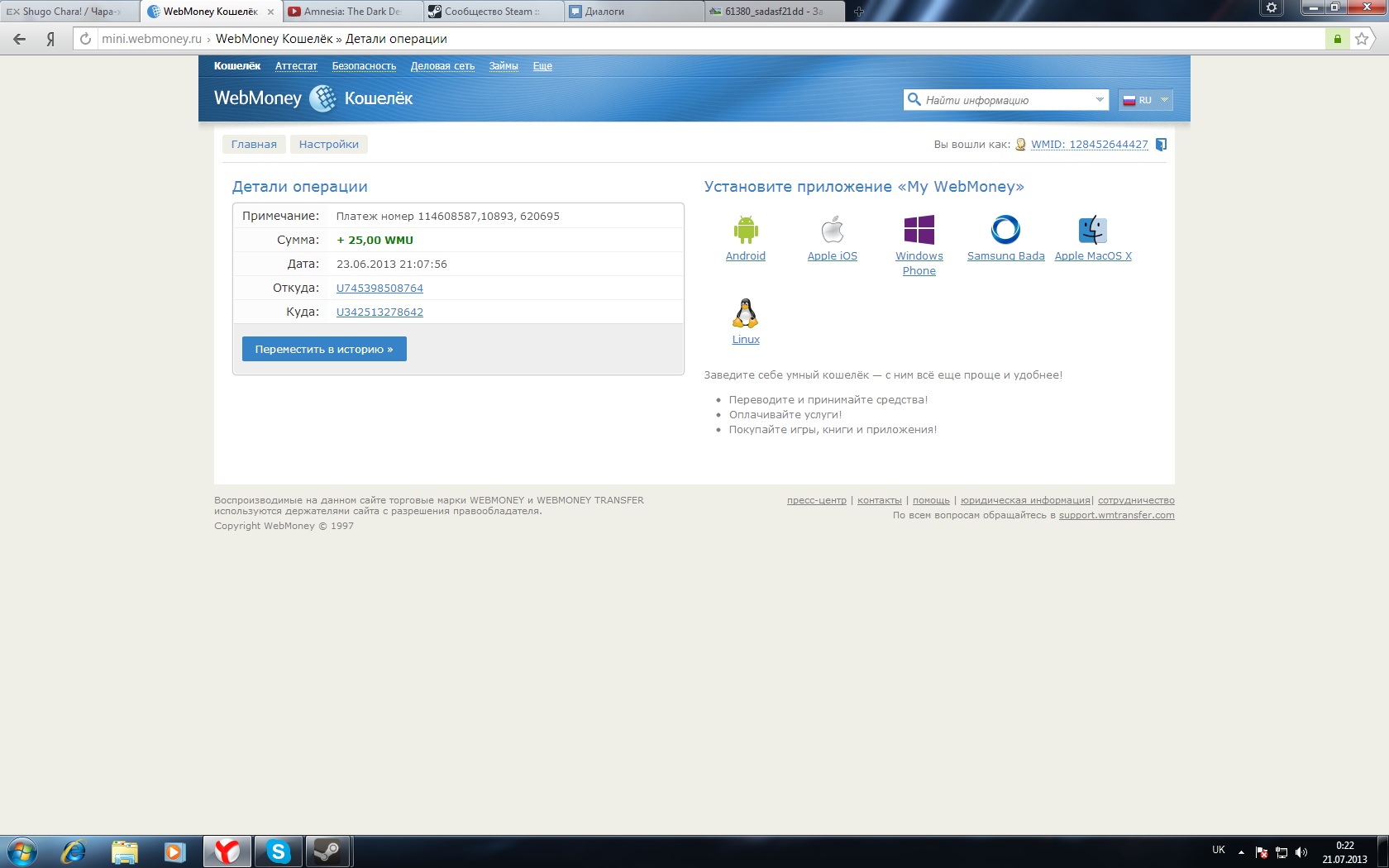Open пресс-центр footer link
This screenshot has width=1389, height=868.
817,500
